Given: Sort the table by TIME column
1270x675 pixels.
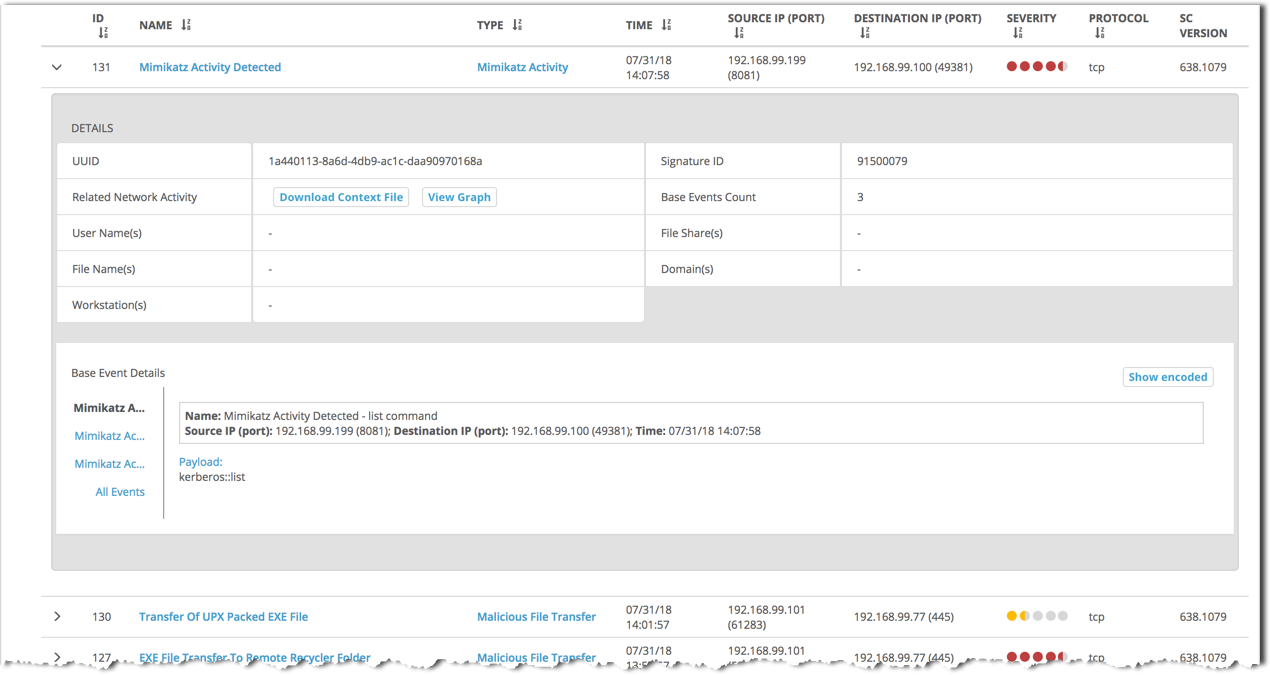Looking at the screenshot, I should 666,25.
